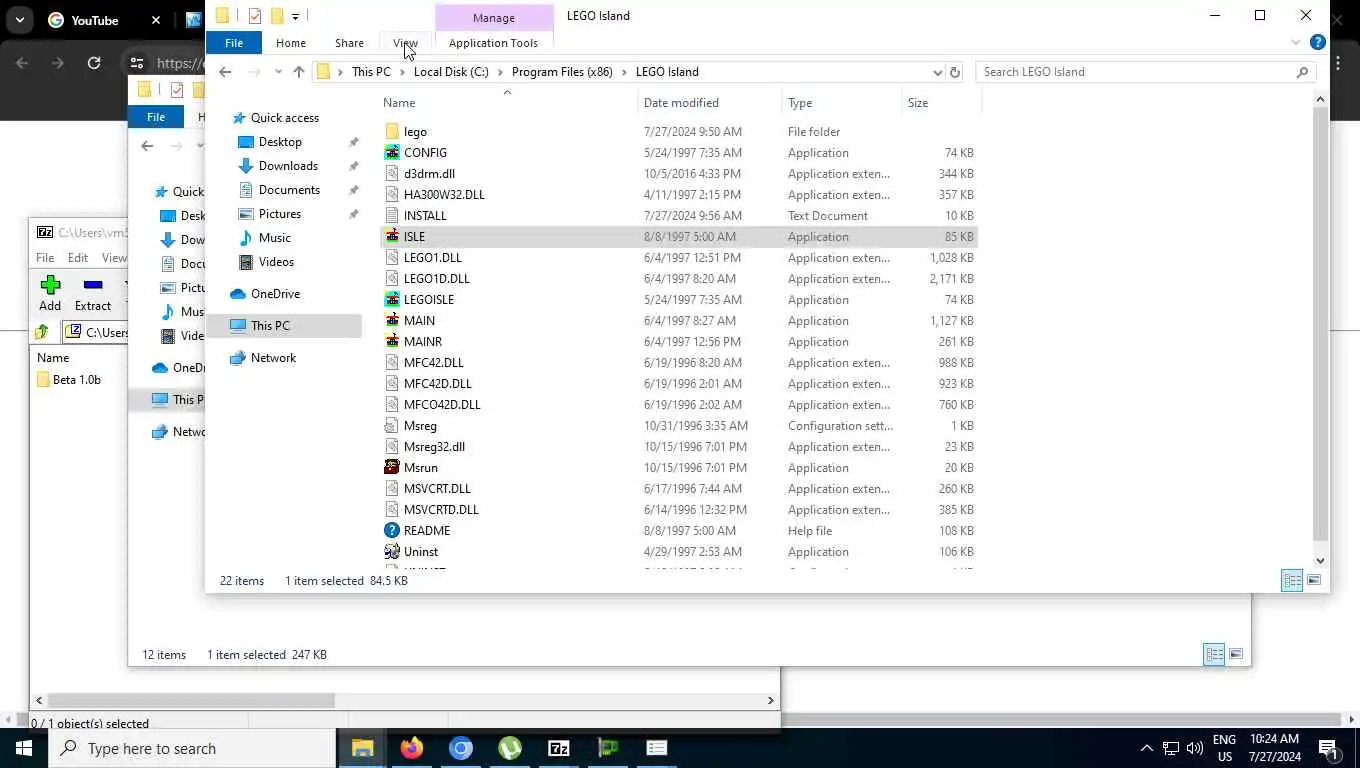The height and width of the screenshot is (768, 1360).
Task: Open the Manage contextual tab
Action: [494, 18]
